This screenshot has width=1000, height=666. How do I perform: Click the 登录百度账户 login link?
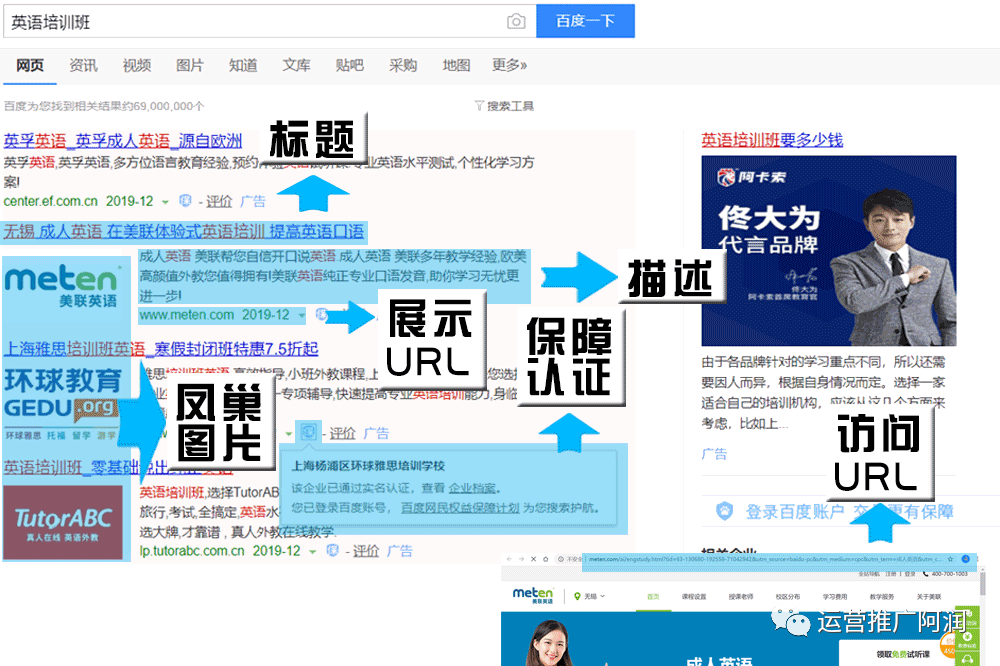pyautogui.click(x=795, y=512)
